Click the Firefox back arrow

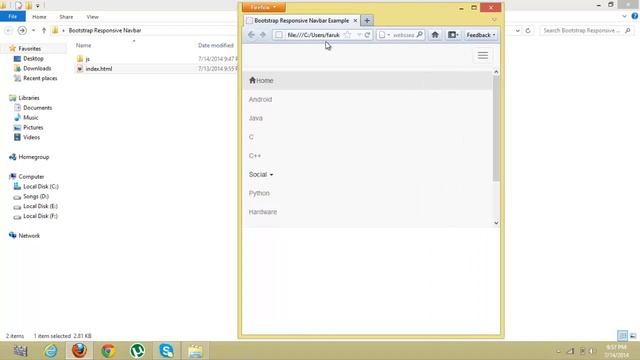(251, 35)
